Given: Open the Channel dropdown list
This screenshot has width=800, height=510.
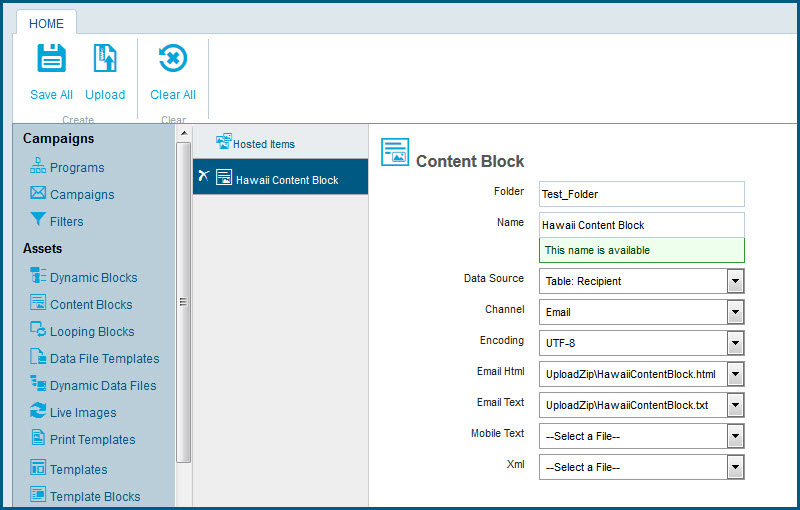Looking at the screenshot, I should point(736,312).
